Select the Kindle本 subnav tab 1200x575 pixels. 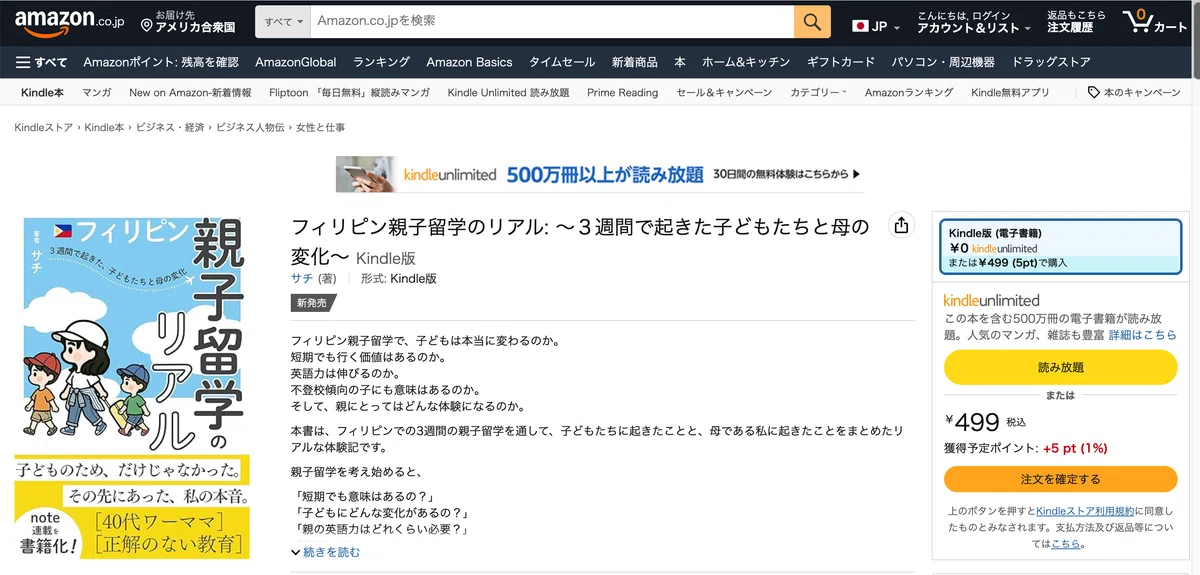[42, 92]
